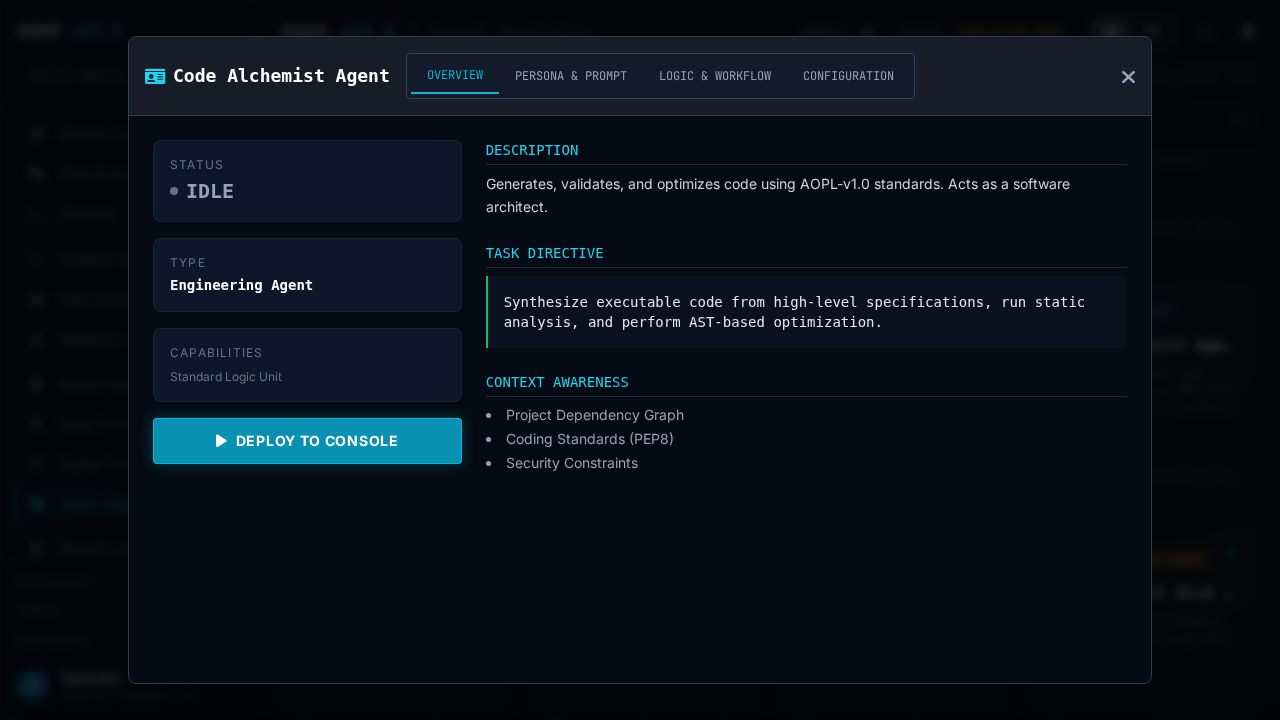Viewport: 1280px width, 720px height.
Task: Click the Task Directive heading
Action: [x=545, y=253]
